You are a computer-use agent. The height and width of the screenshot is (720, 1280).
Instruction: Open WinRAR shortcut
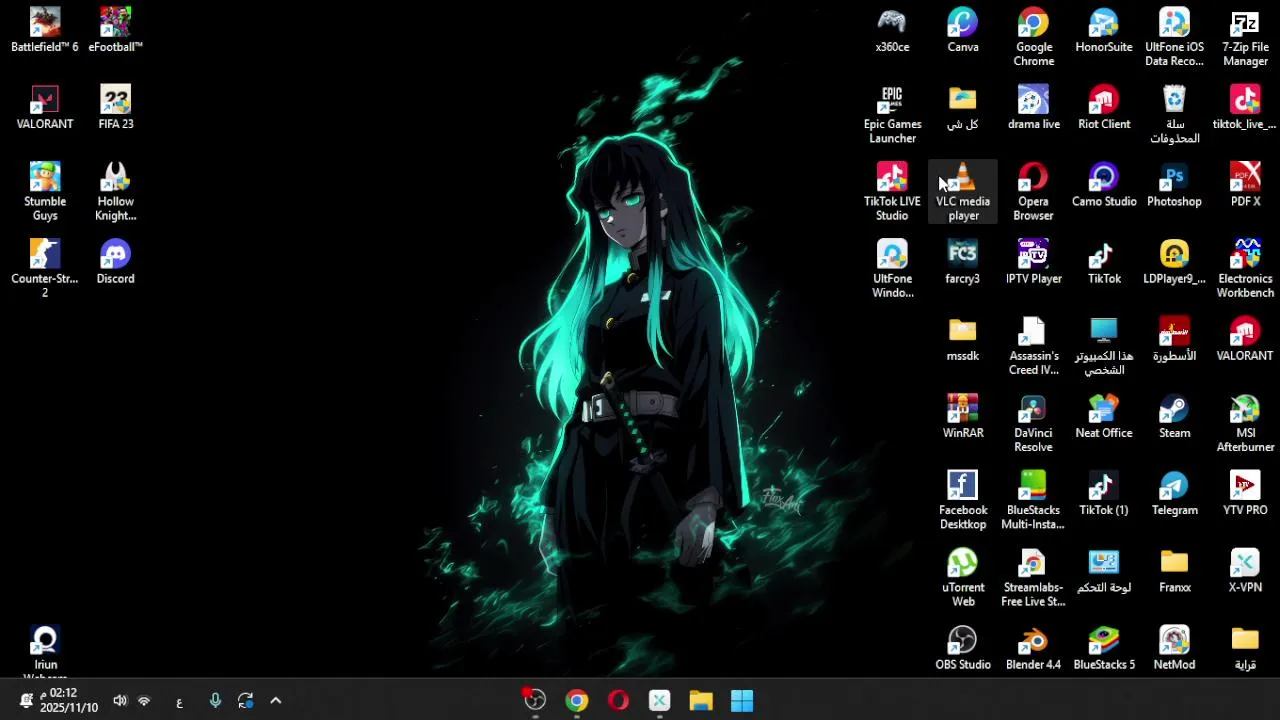963,415
